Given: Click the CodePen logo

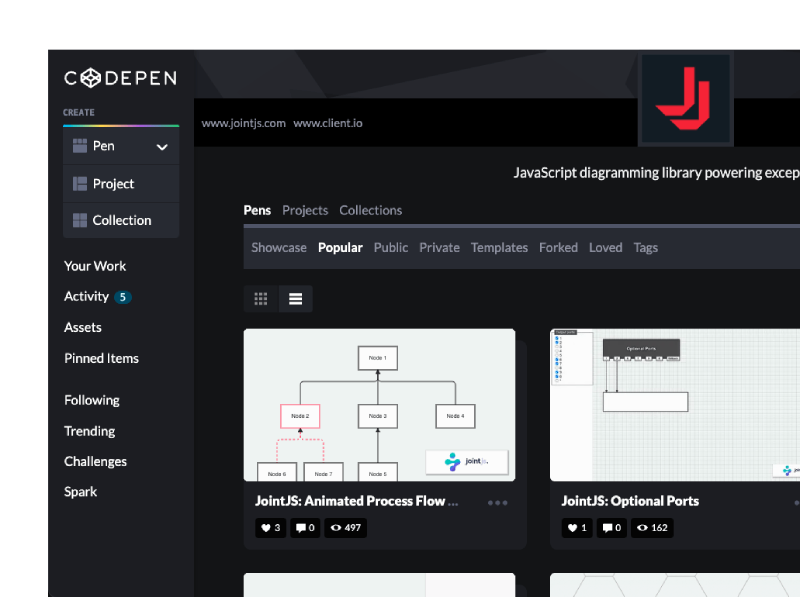Looking at the screenshot, I should [x=119, y=77].
